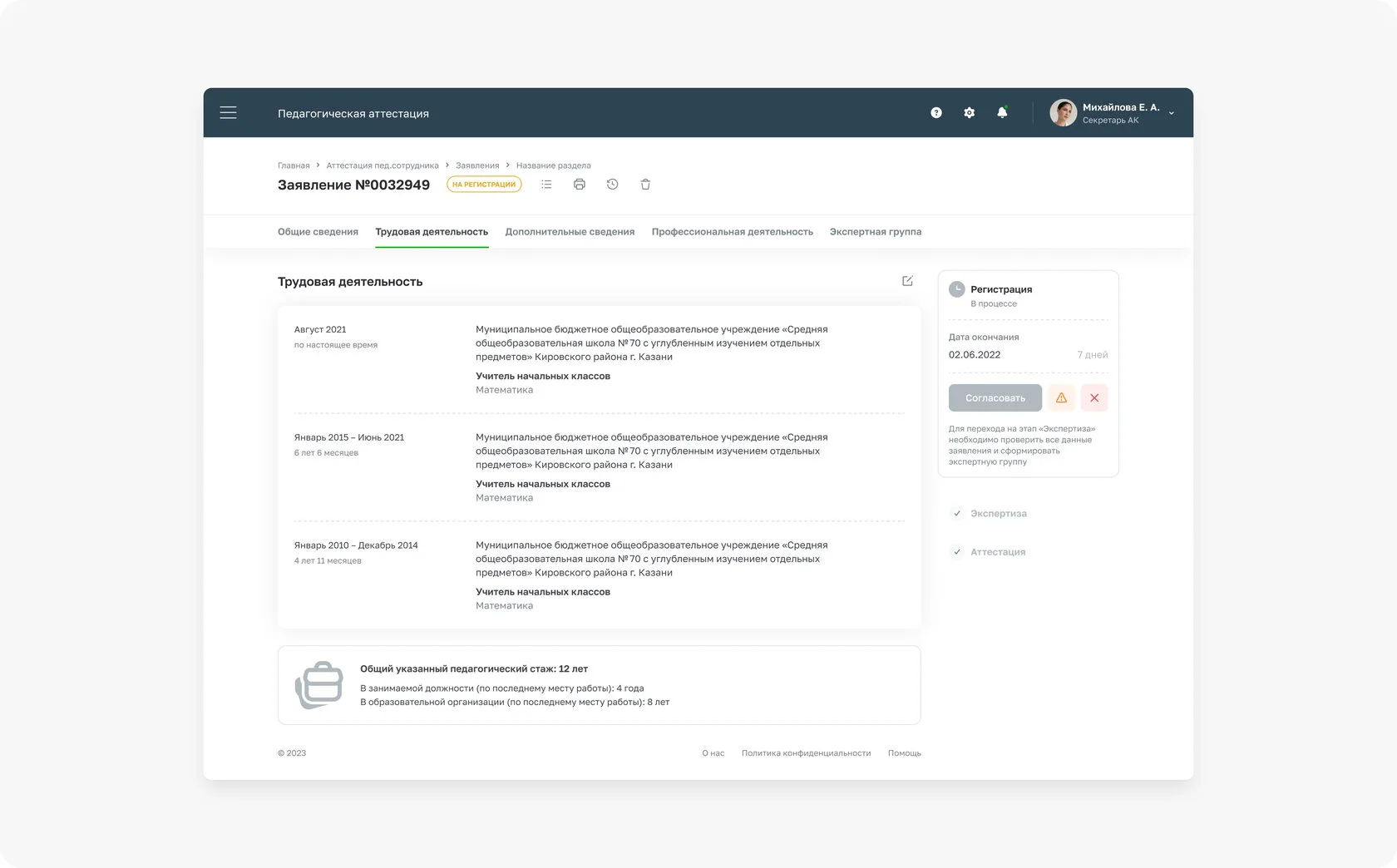
Task: Open Помощь footer link
Action: [x=904, y=753]
